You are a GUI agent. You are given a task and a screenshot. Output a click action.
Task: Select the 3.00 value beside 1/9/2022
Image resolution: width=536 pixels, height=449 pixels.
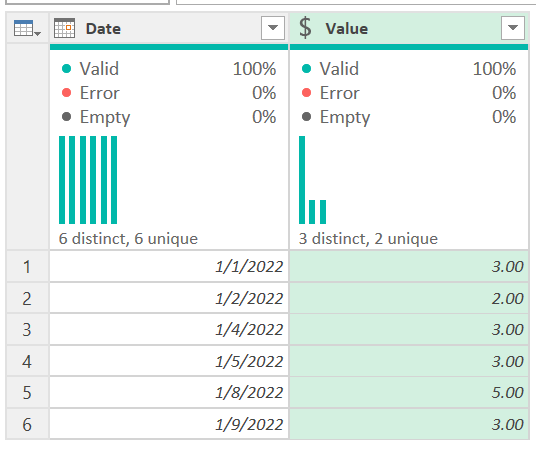tap(409, 424)
